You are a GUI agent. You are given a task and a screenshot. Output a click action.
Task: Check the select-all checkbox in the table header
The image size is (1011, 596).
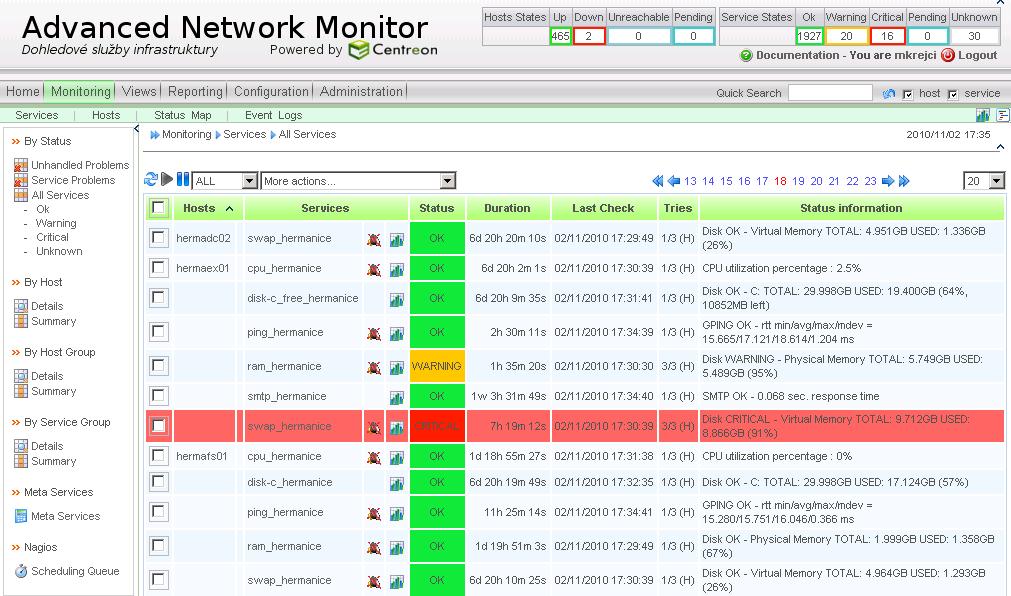[158, 207]
